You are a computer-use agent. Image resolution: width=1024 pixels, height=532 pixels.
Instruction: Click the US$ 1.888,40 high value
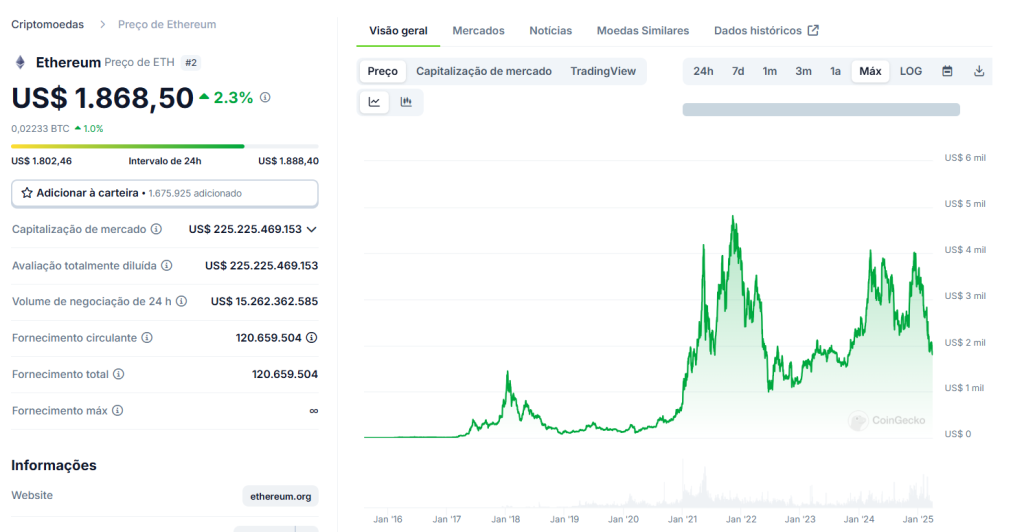(x=288, y=161)
